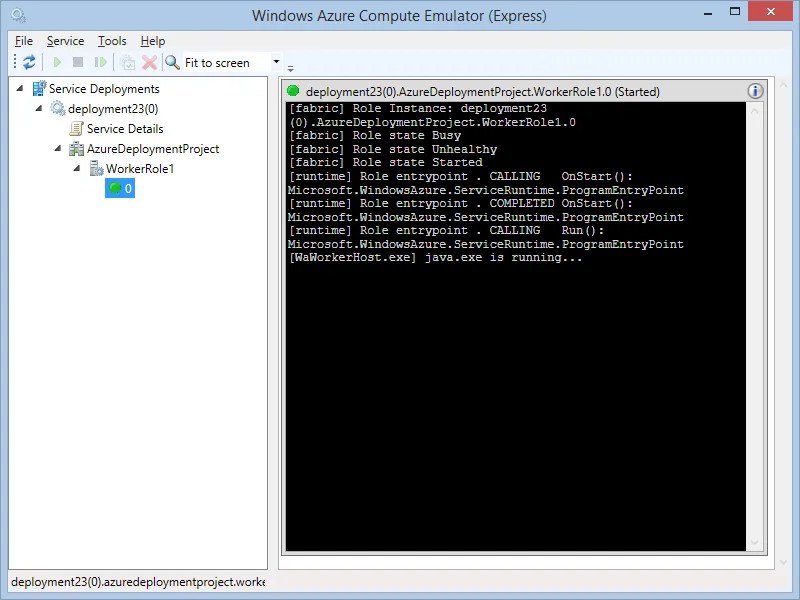Collapse the AzureDeploymentProject tree node
This screenshot has width=800, height=600.
58,148
